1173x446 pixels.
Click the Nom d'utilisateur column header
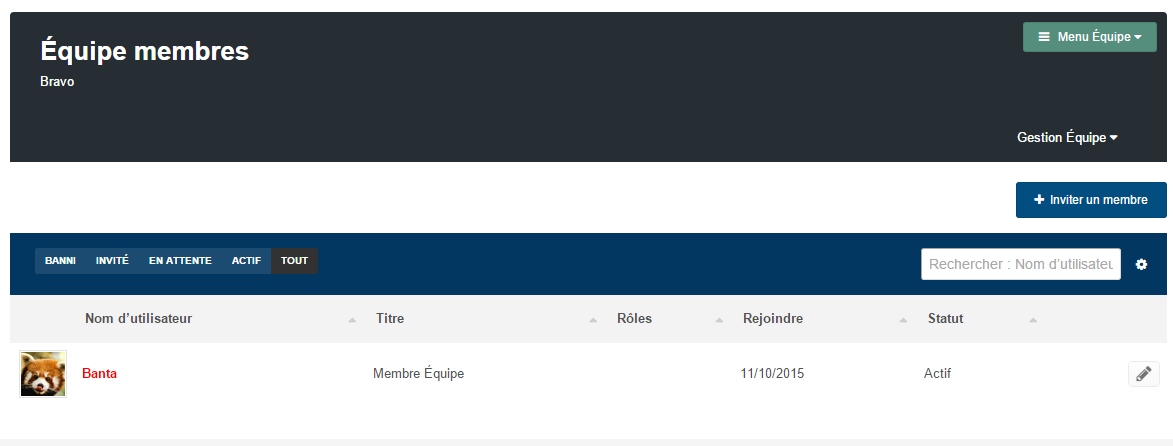click(138, 319)
